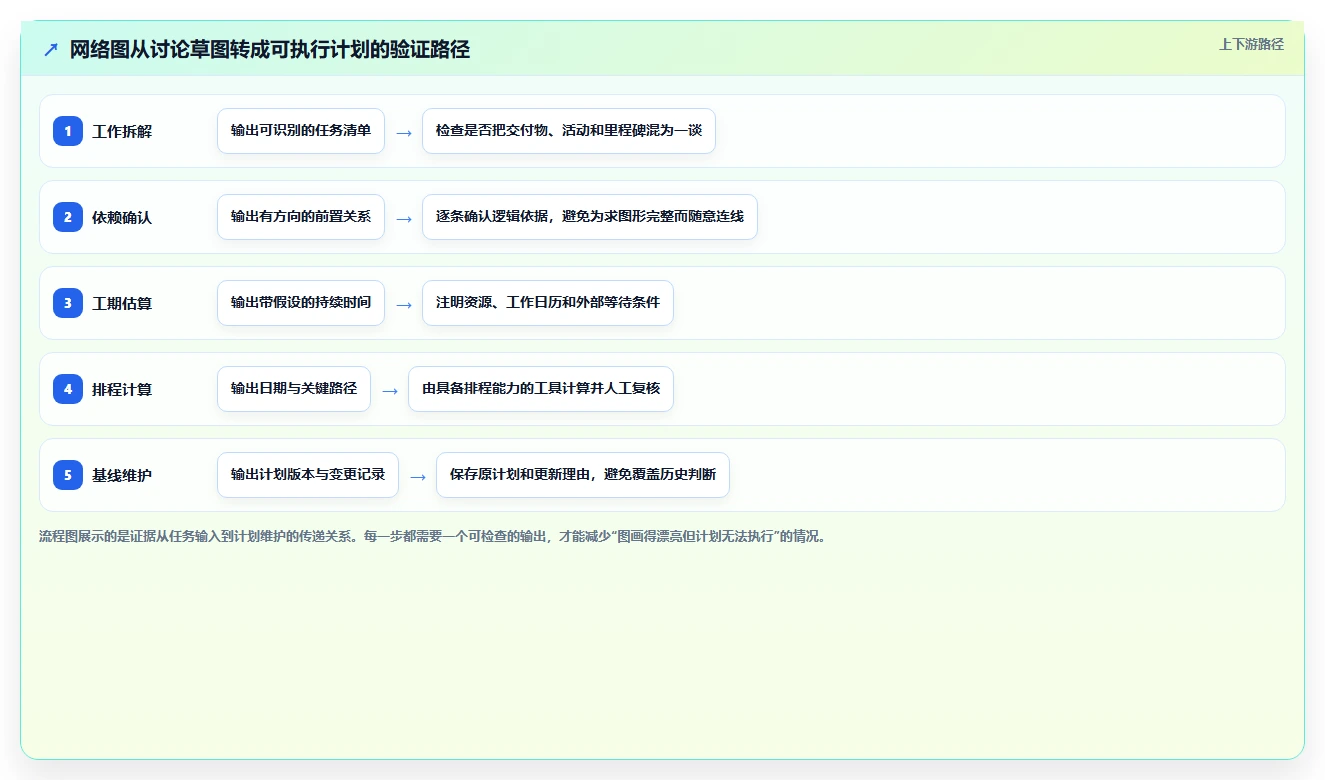Click the 由具备排程能力的工具计算并人工复核 box
This screenshot has height=780, width=1325.
[541, 389]
